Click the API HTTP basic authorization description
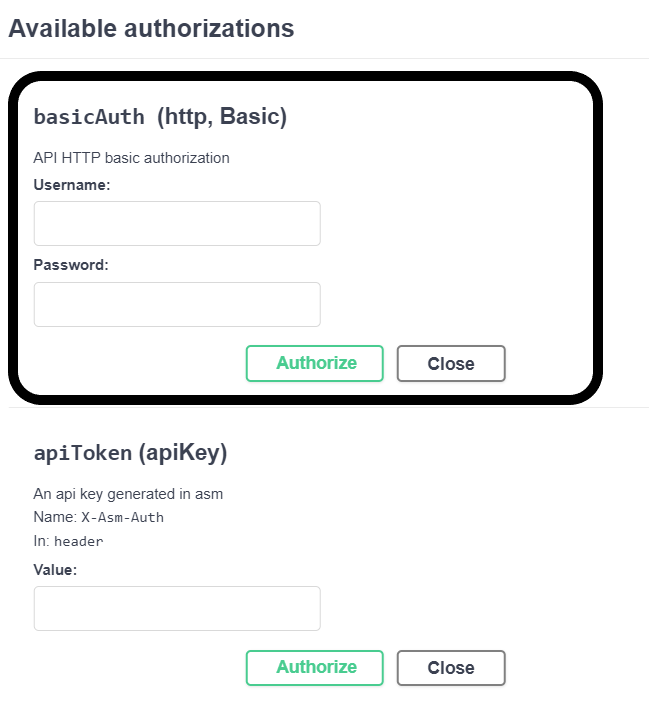649x709 pixels. (x=131, y=158)
